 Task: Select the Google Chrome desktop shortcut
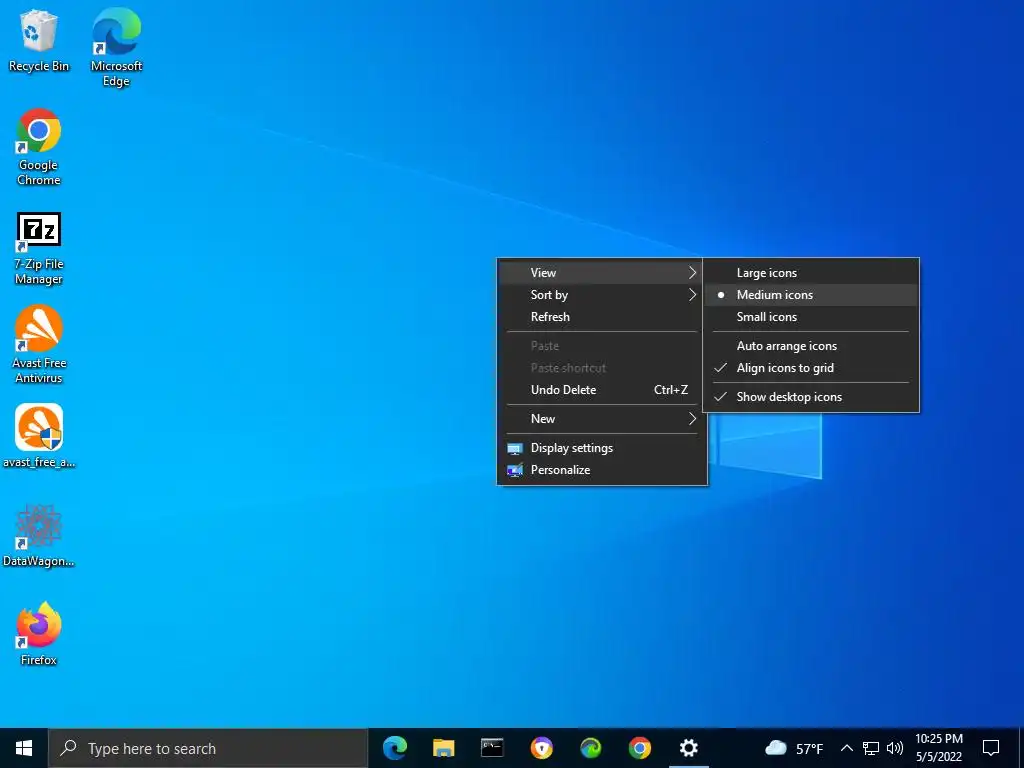(39, 146)
